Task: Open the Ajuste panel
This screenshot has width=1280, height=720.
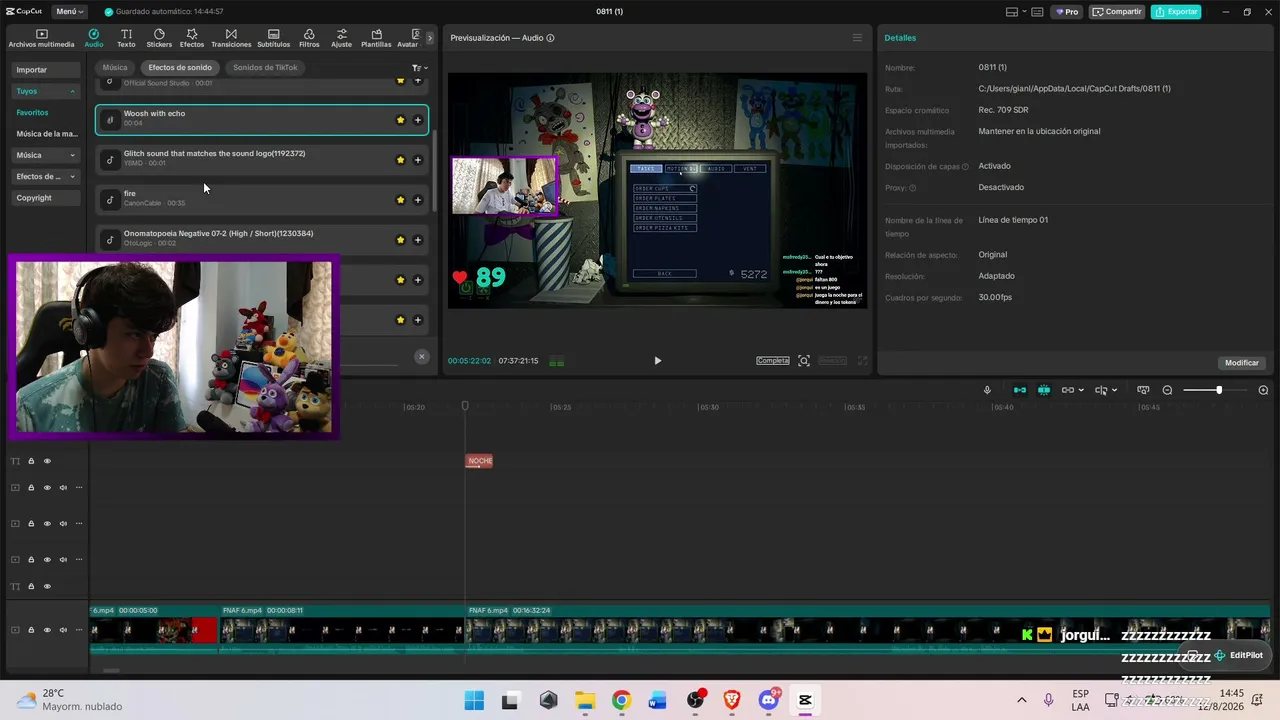Action: coord(342,38)
